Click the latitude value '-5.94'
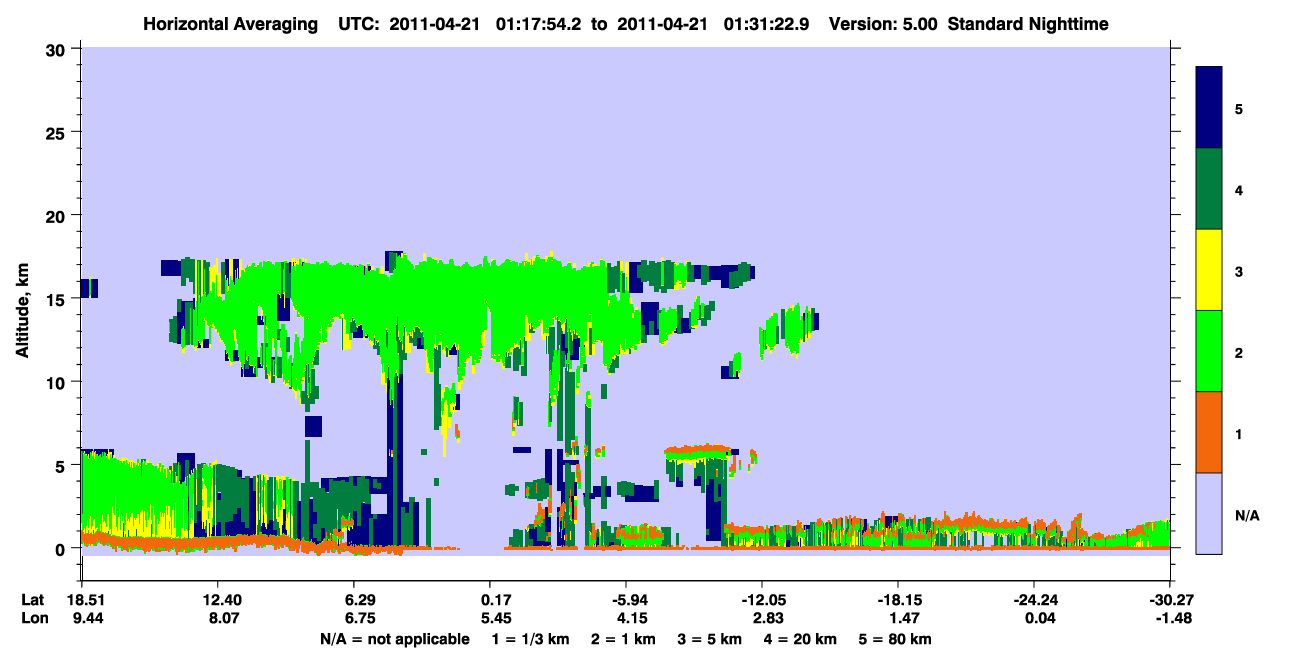The width and height of the screenshot is (1300, 667). pos(625,600)
